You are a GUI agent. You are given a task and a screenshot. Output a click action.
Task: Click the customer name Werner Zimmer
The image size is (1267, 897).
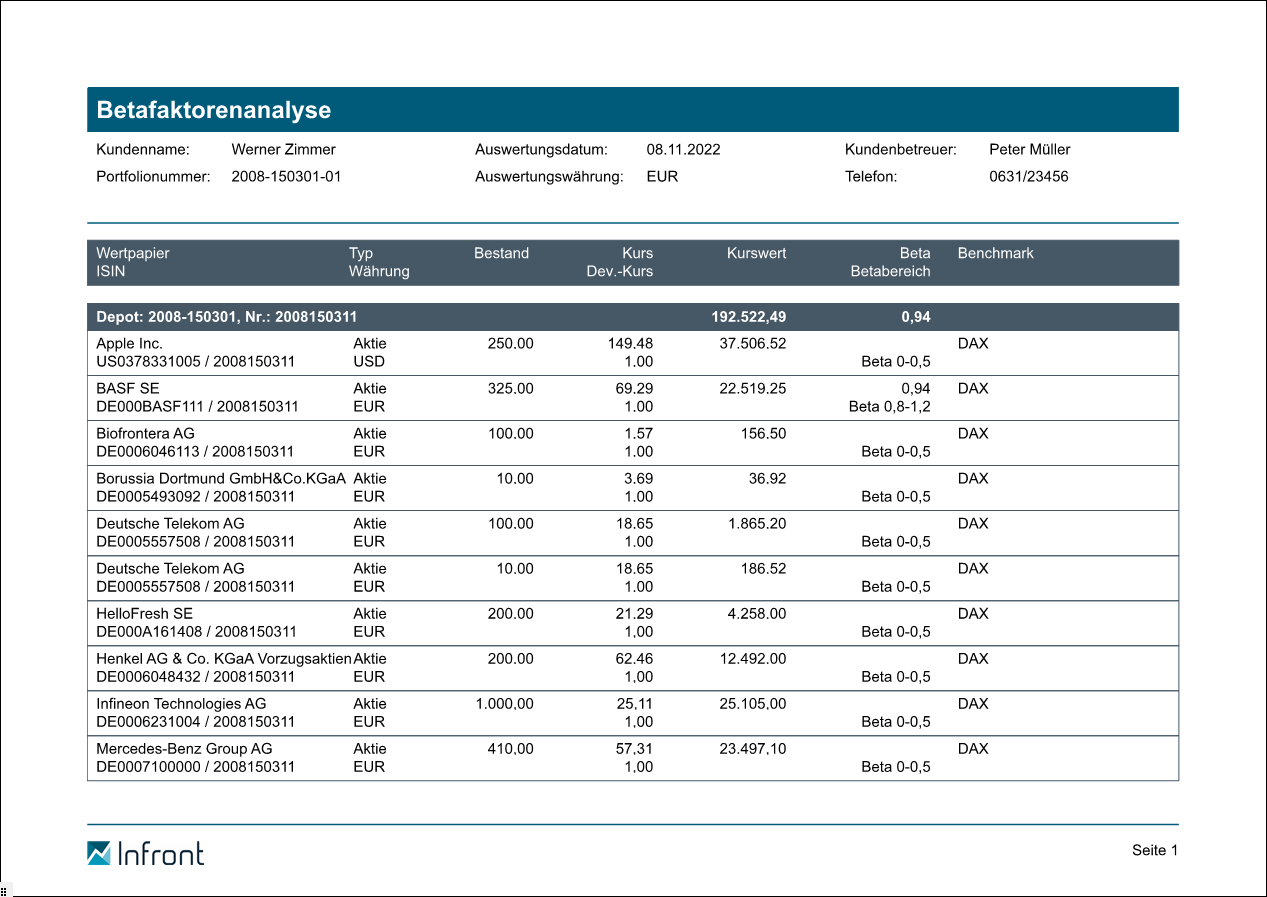[x=283, y=150]
